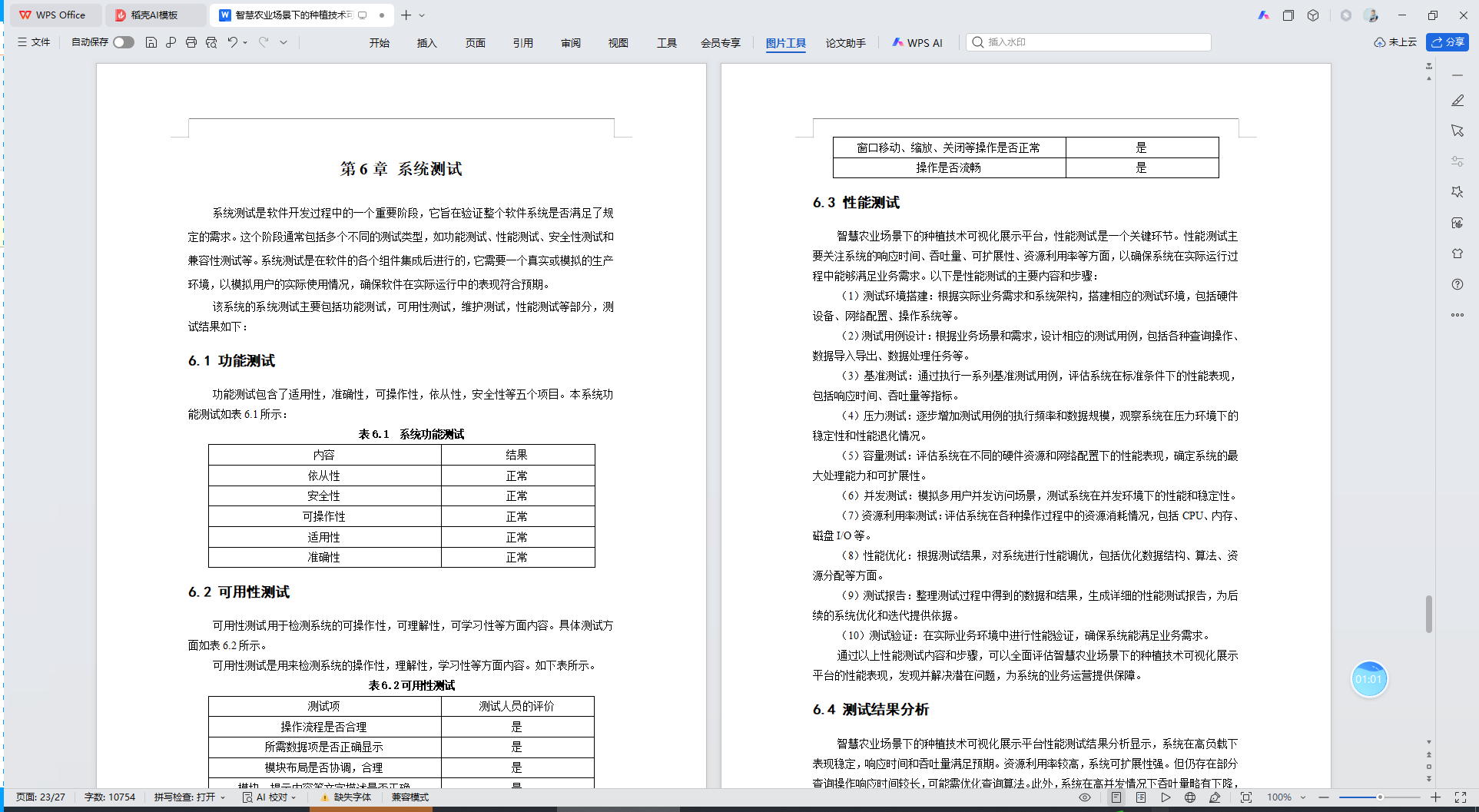This screenshot has width=1479, height=812.
Task: Switch to the 视图 ribbon tab
Action: [x=618, y=43]
